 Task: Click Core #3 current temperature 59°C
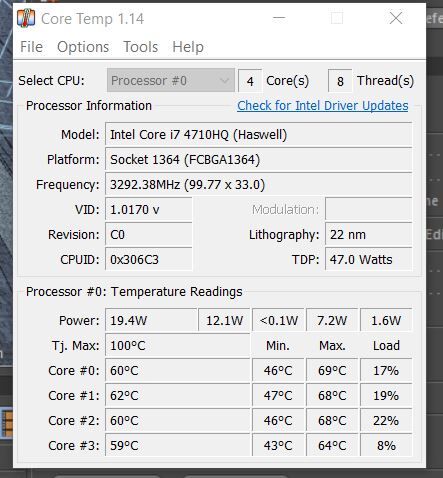click(177, 445)
